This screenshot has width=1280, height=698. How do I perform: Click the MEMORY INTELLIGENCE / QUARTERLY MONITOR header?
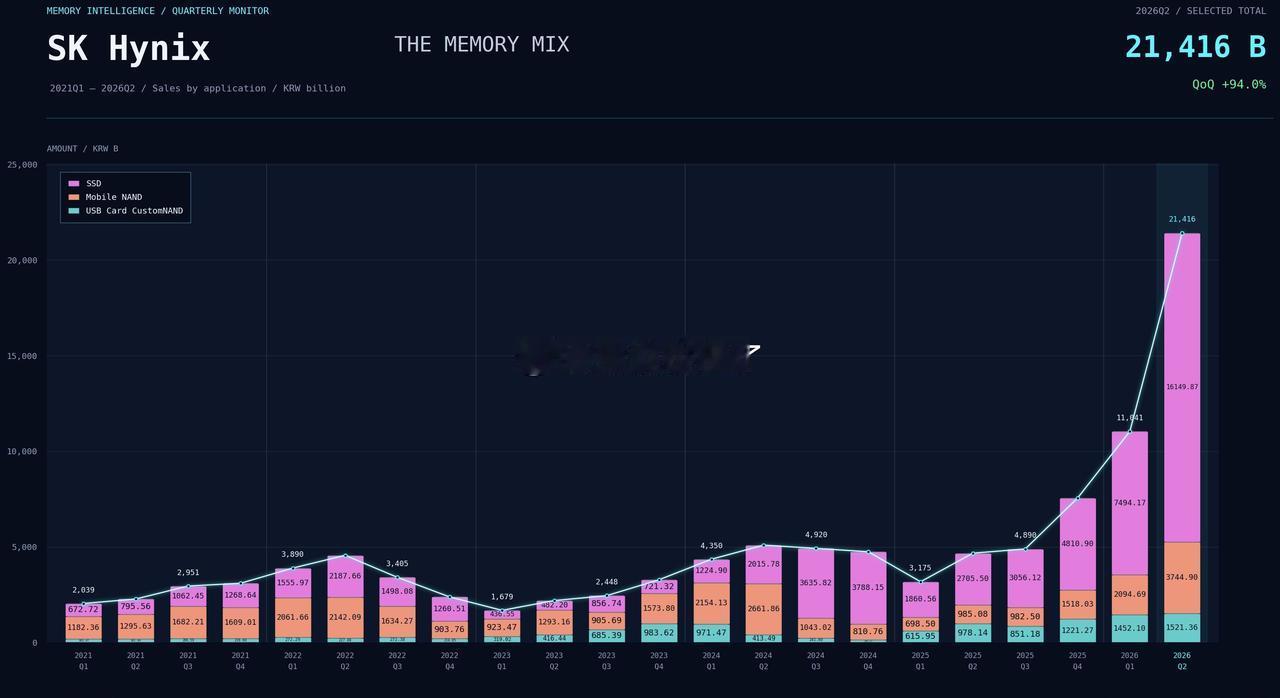pos(158,11)
